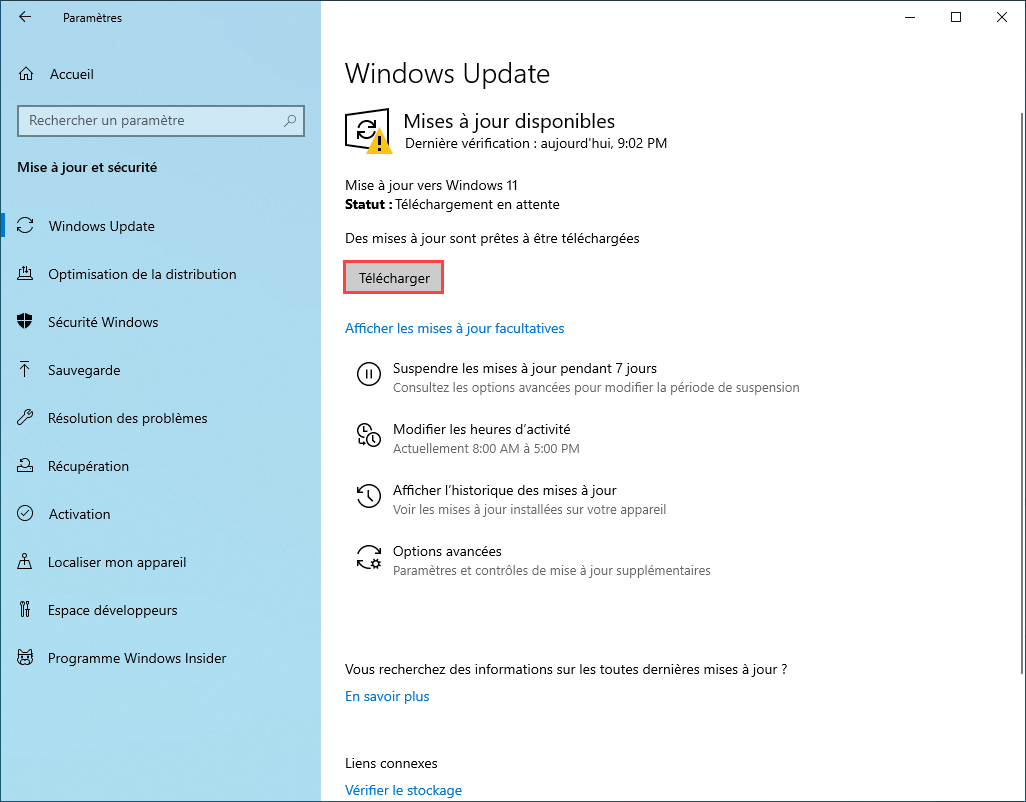Click the Activation checkmark icon
The height and width of the screenshot is (802, 1026).
tap(25, 514)
